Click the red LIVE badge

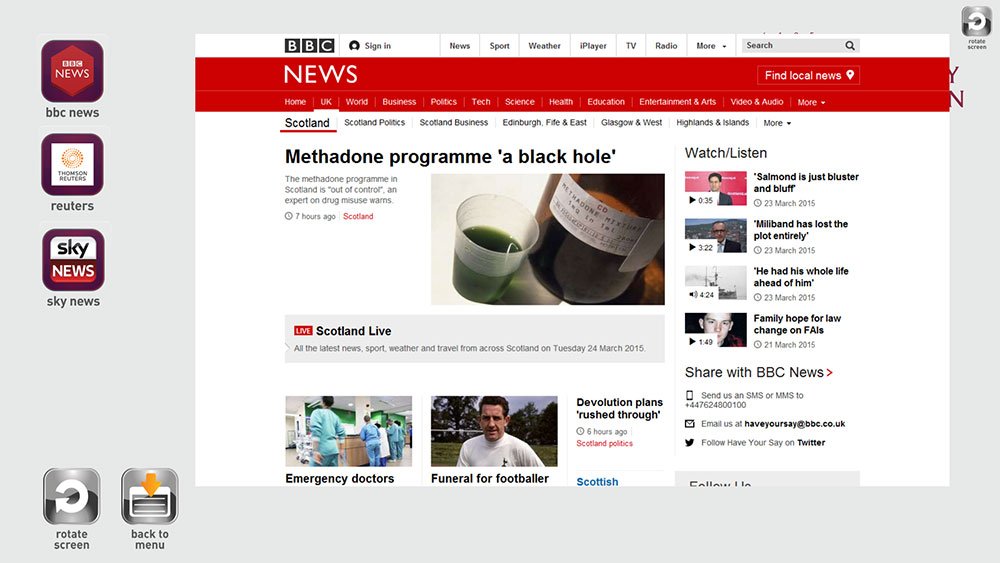[x=303, y=331]
